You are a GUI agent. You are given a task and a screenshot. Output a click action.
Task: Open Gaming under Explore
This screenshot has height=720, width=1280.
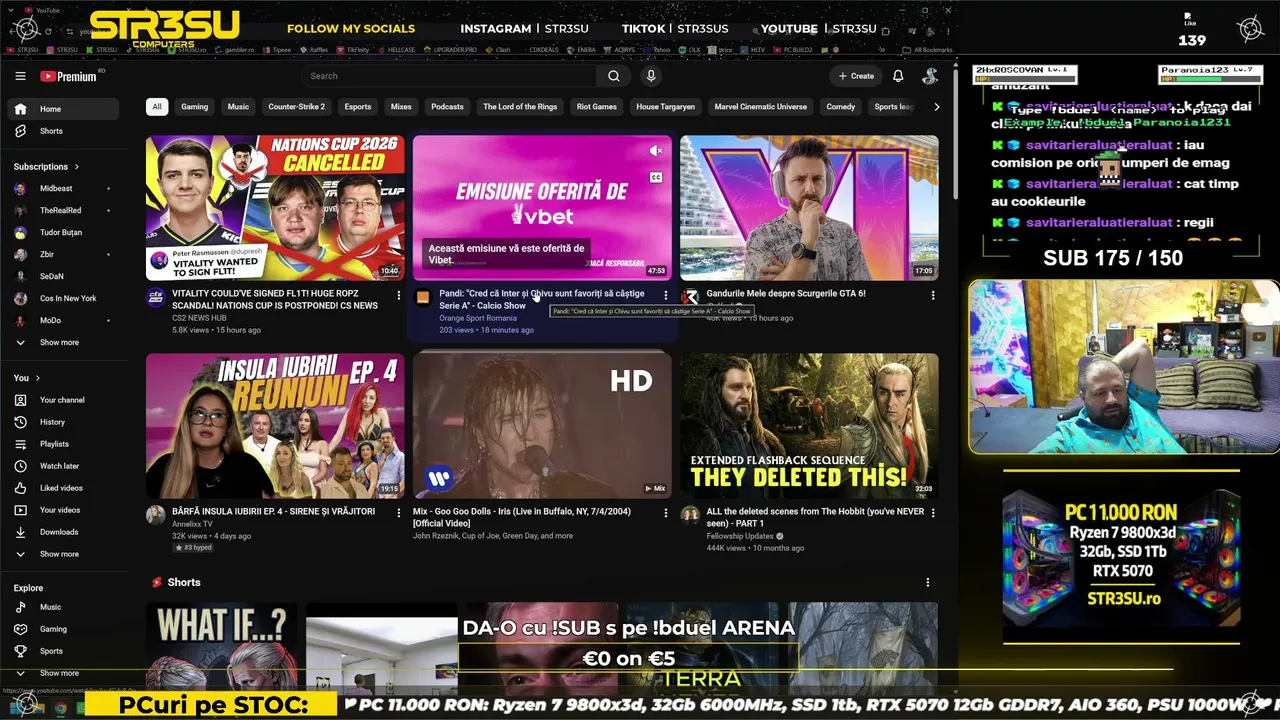64,629
